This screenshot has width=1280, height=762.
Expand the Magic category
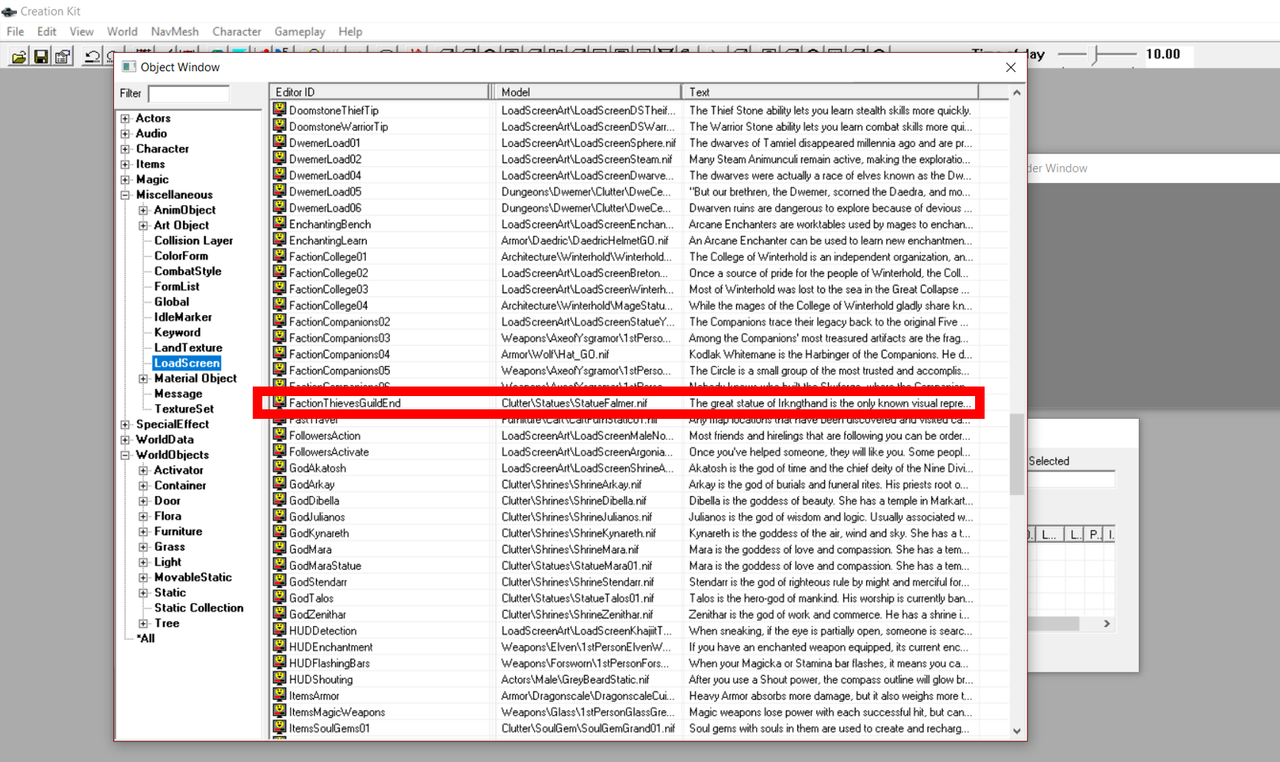(x=125, y=180)
